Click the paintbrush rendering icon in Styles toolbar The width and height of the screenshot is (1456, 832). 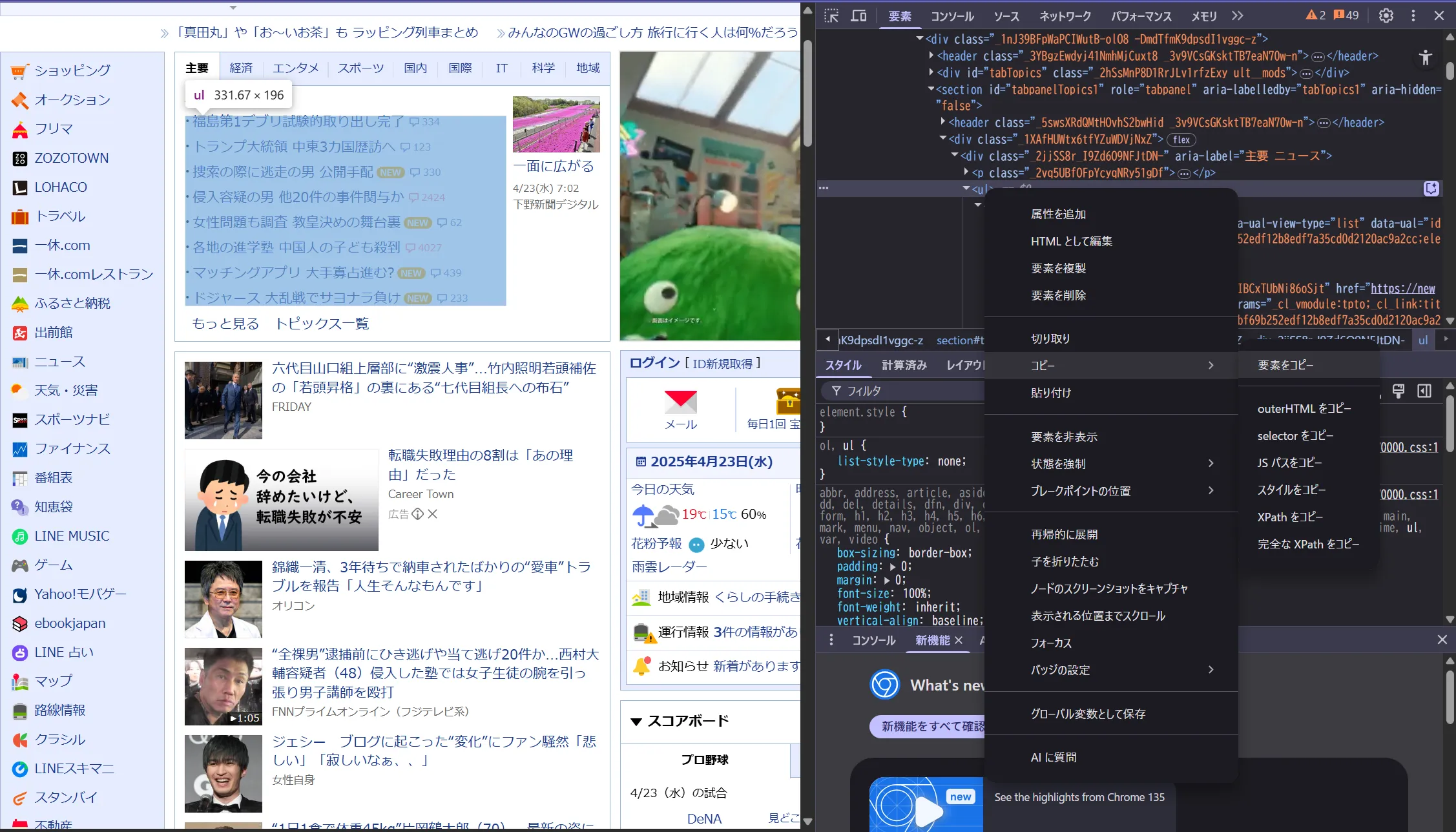[1399, 391]
